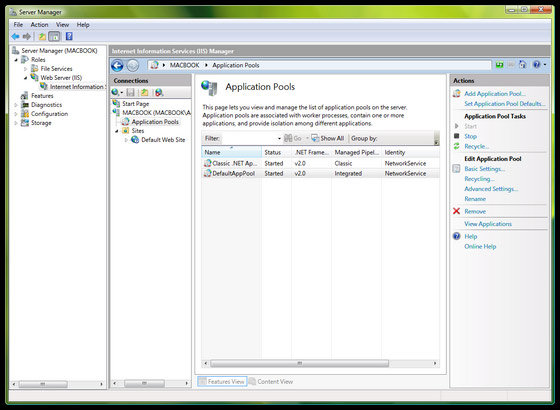The height and width of the screenshot is (410, 560).
Task: Click the Show All filter button
Action: pyautogui.click(x=328, y=138)
